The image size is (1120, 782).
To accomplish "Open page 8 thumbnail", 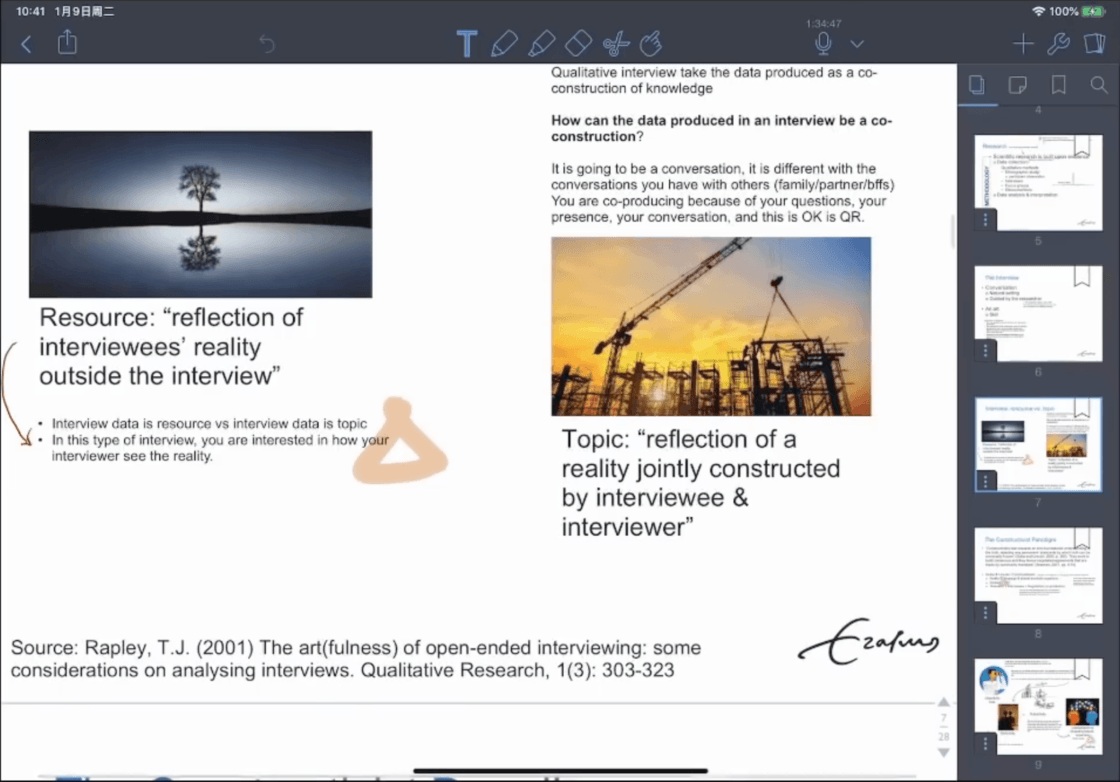I will [x=1038, y=576].
